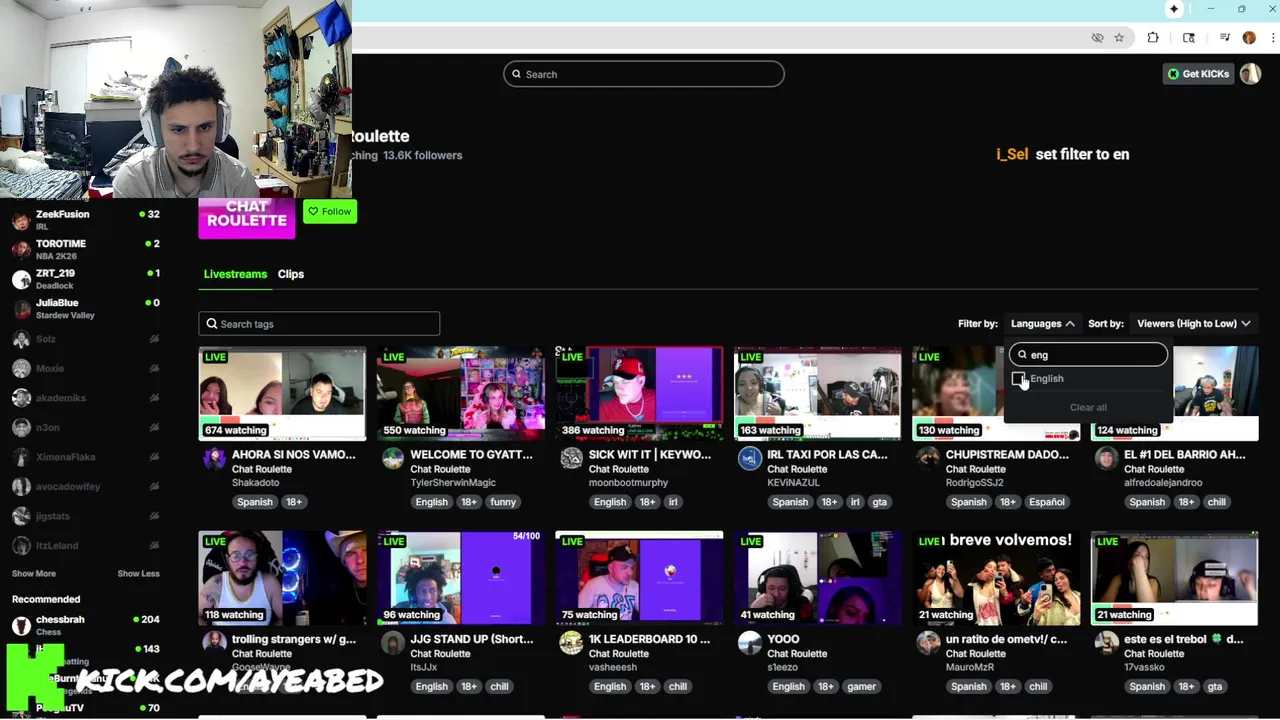Open ZRT_219 in the sidebar

pos(85,279)
